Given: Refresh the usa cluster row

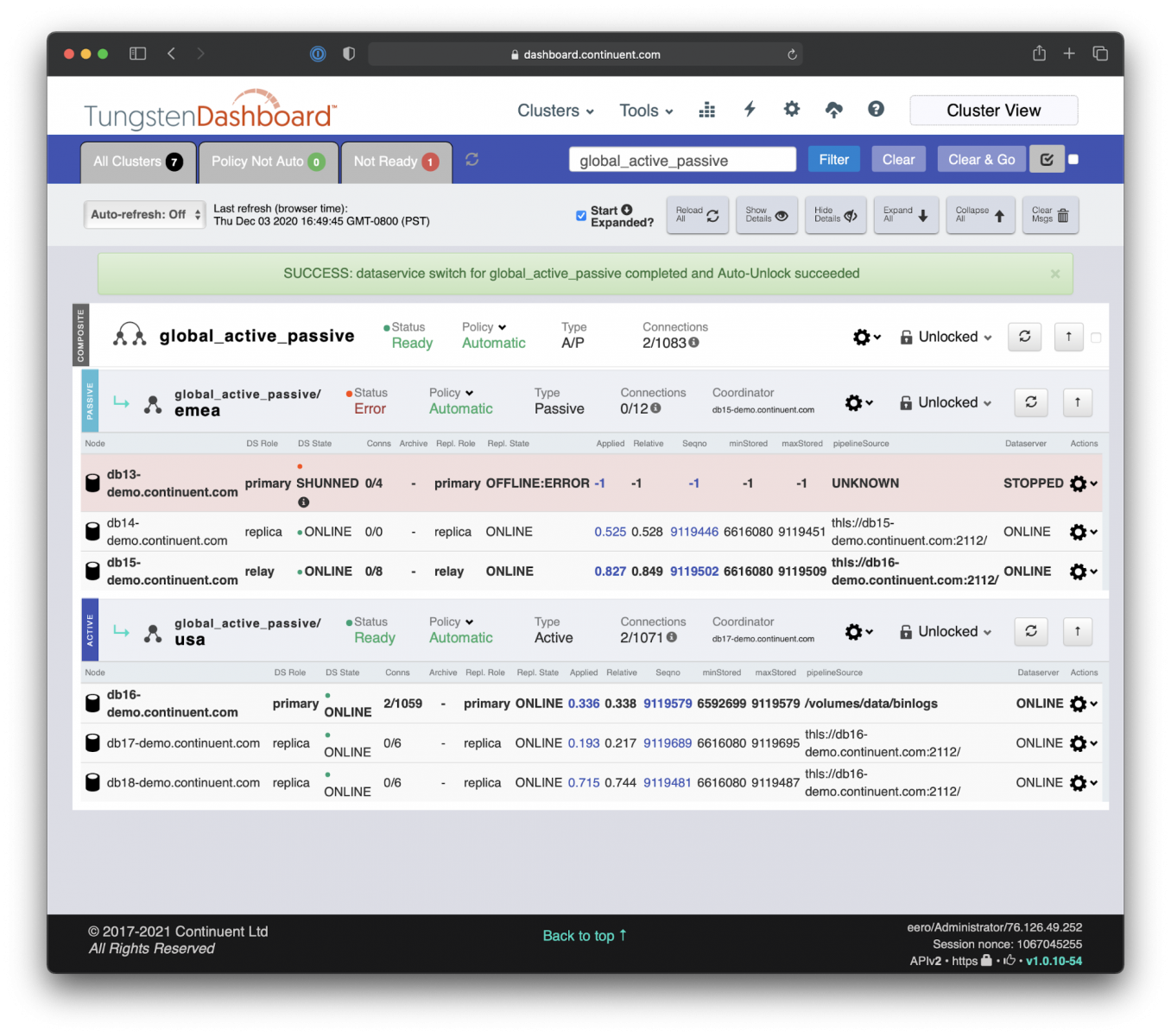Looking at the screenshot, I should click(x=1030, y=631).
